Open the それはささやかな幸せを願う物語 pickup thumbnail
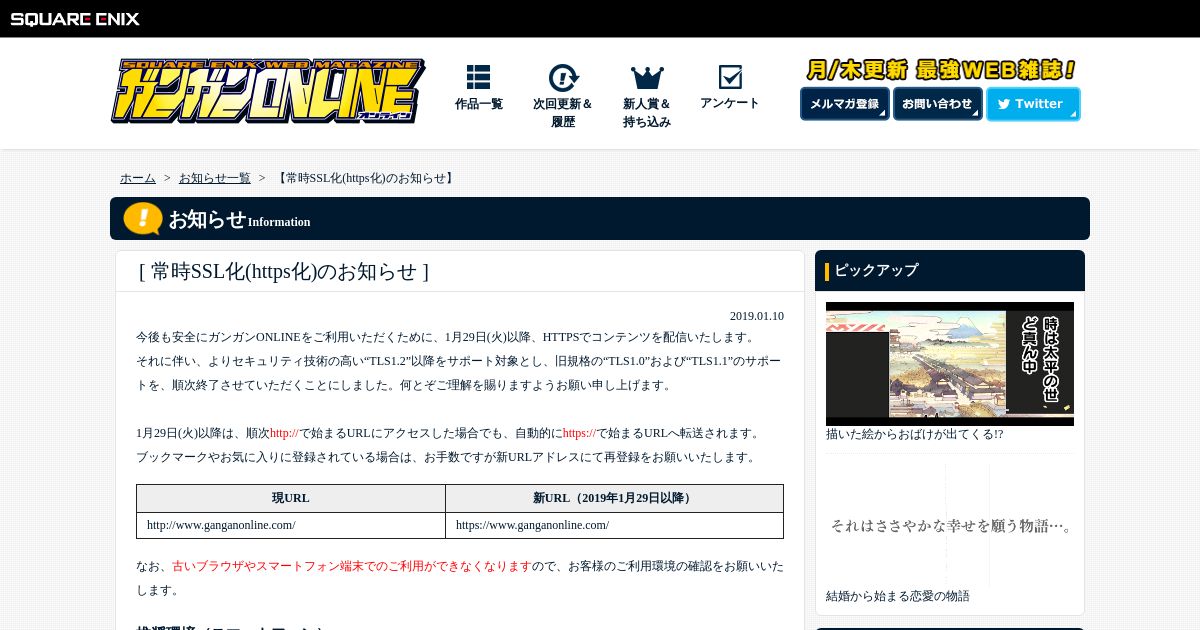Viewport: 1200px width, 630px height. [950, 525]
